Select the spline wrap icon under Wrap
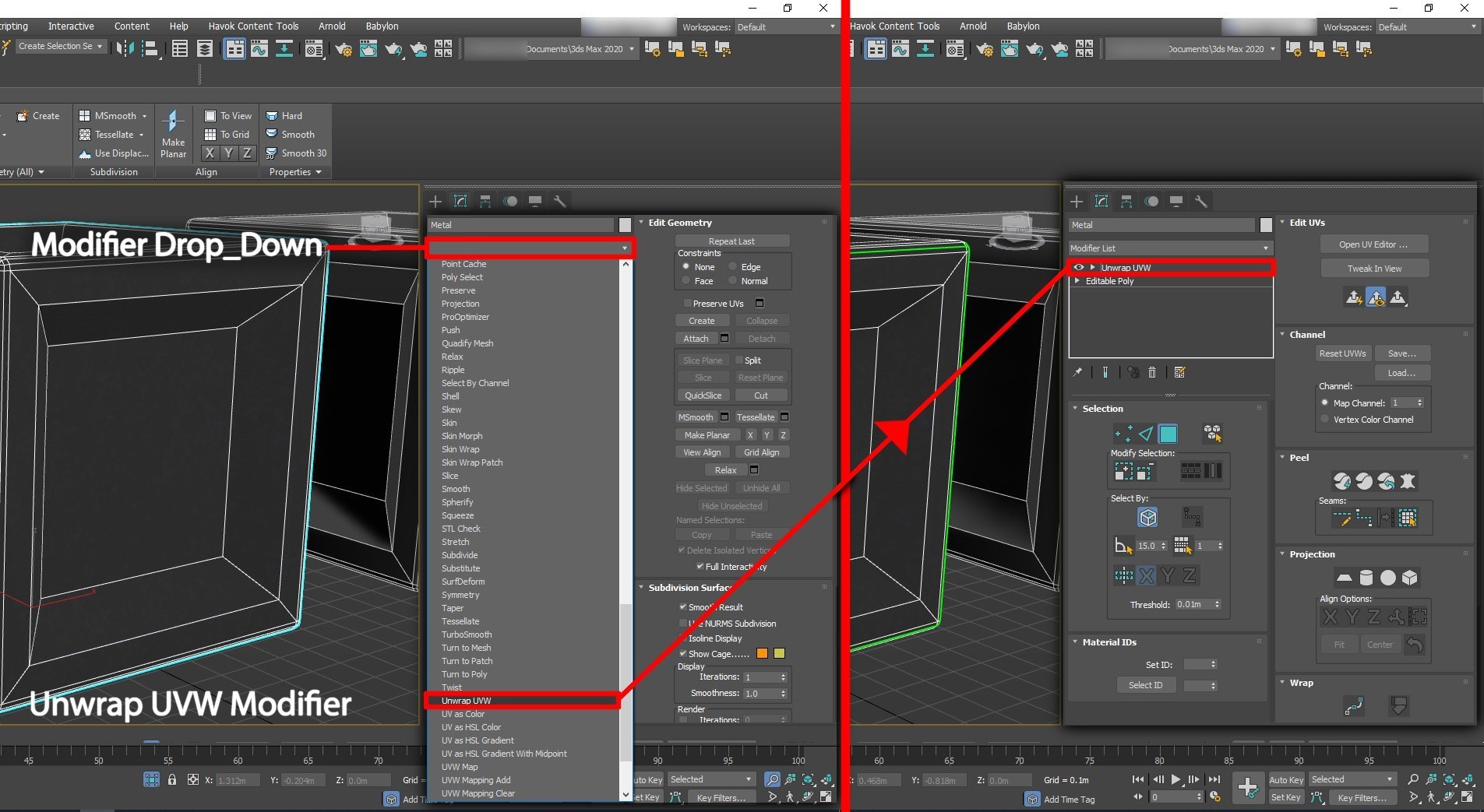1484x812 pixels. coord(1354,705)
